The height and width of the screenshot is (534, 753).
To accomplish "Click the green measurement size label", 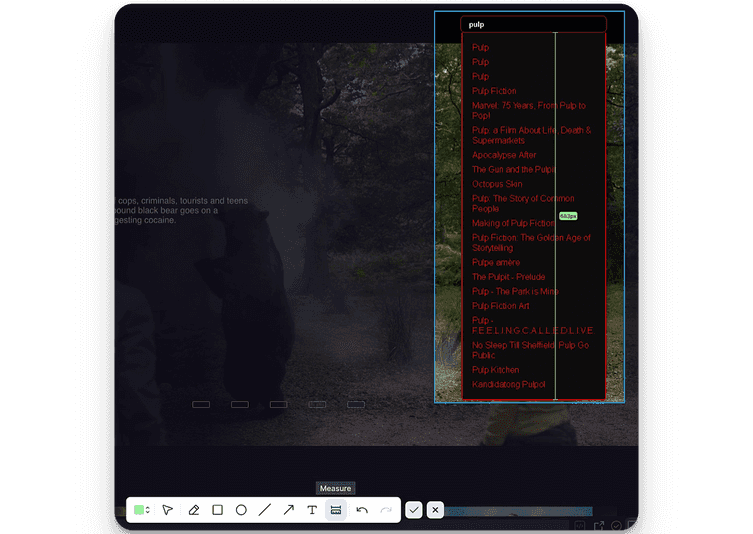I will click(568, 216).
